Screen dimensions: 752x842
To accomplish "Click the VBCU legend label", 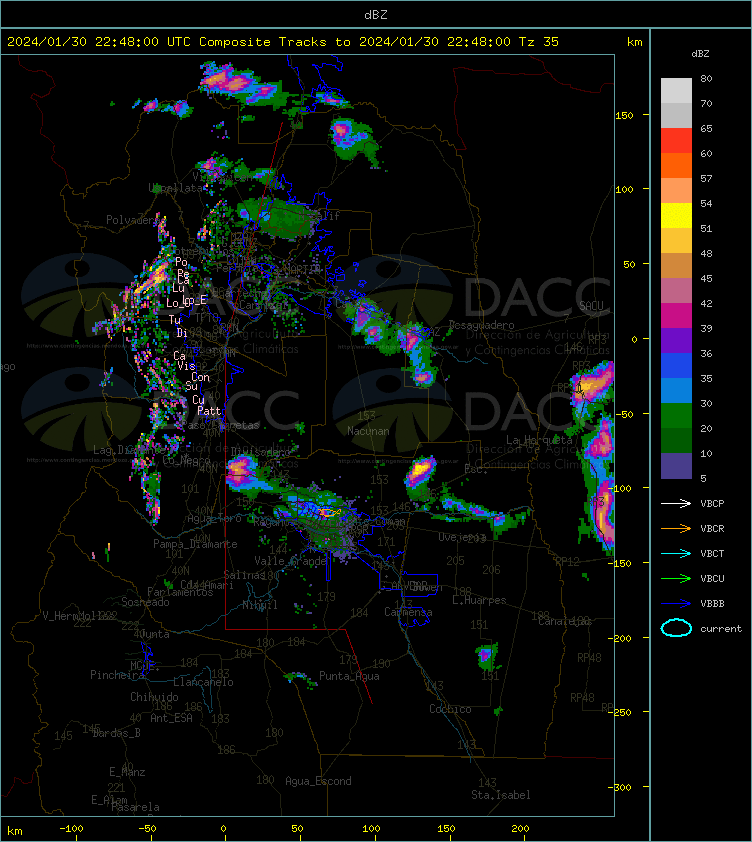I will tap(712, 578).
